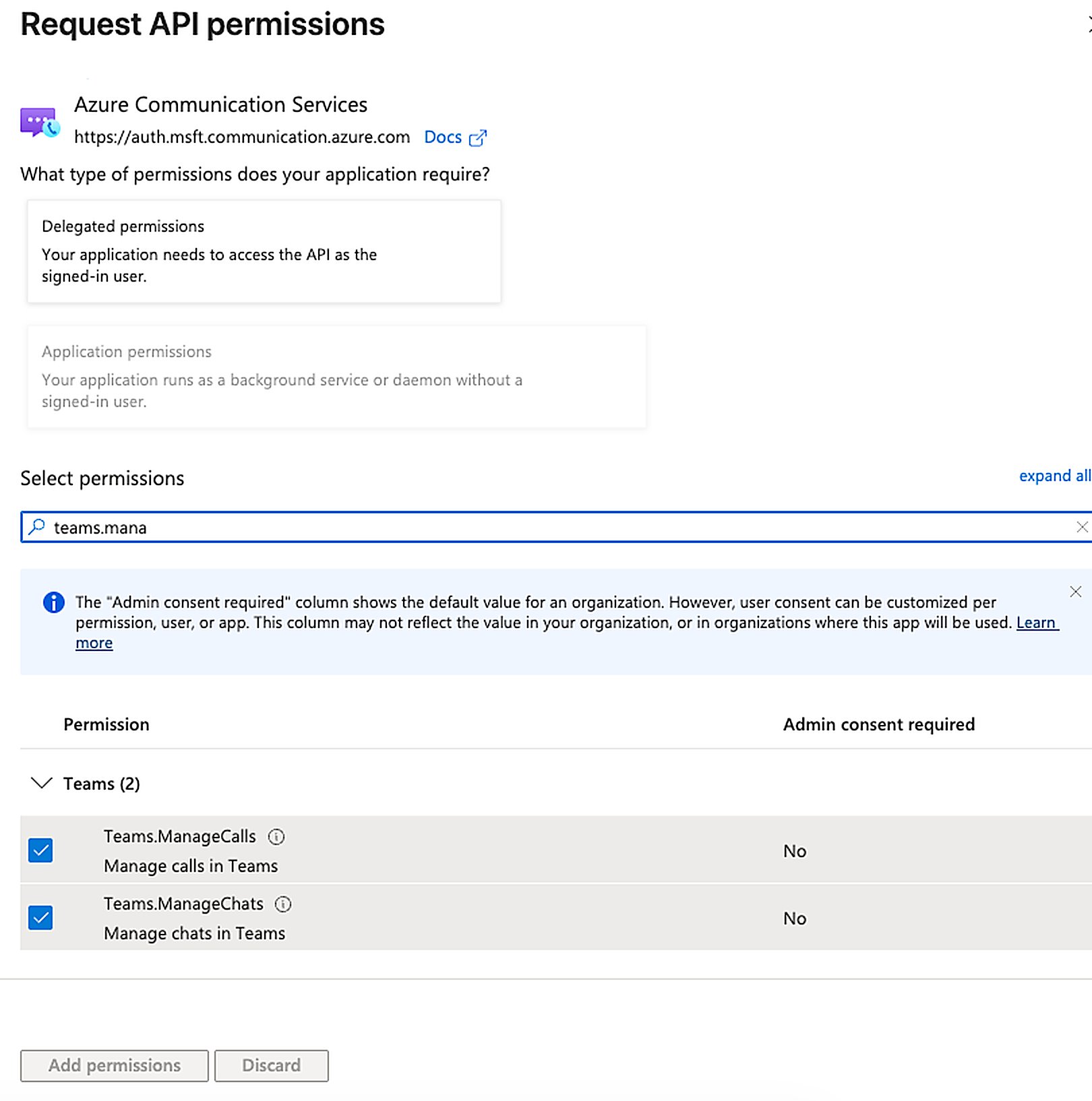This screenshot has width=1092, height=1101.
Task: Click the Azure Communication Services logo icon
Action: pyautogui.click(x=40, y=122)
